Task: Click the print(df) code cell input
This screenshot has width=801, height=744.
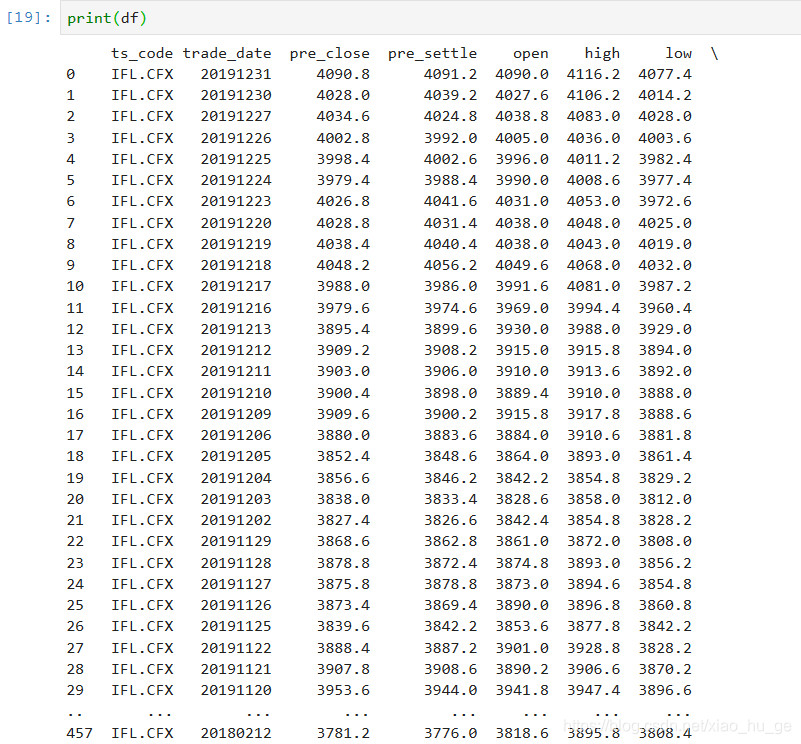Action: (430, 18)
